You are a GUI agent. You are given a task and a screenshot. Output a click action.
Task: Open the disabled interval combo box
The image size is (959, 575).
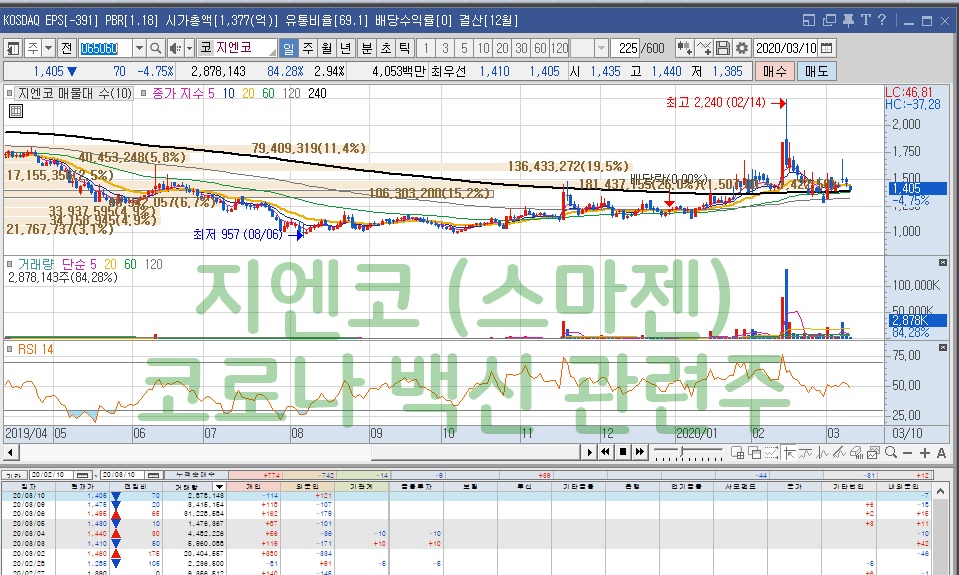[601, 48]
